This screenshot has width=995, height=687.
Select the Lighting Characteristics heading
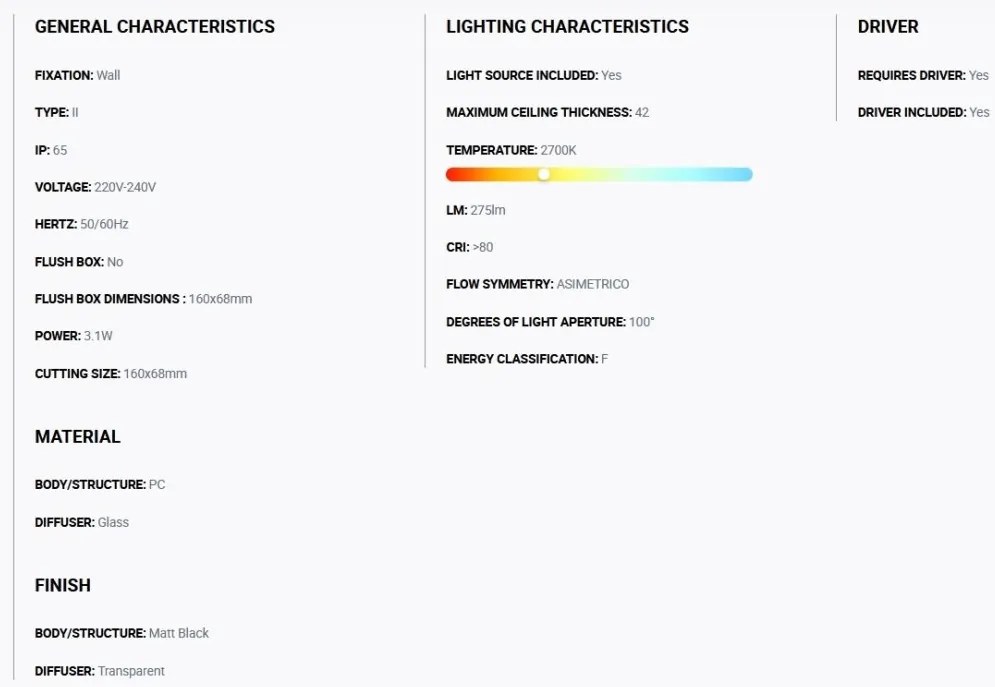(567, 27)
